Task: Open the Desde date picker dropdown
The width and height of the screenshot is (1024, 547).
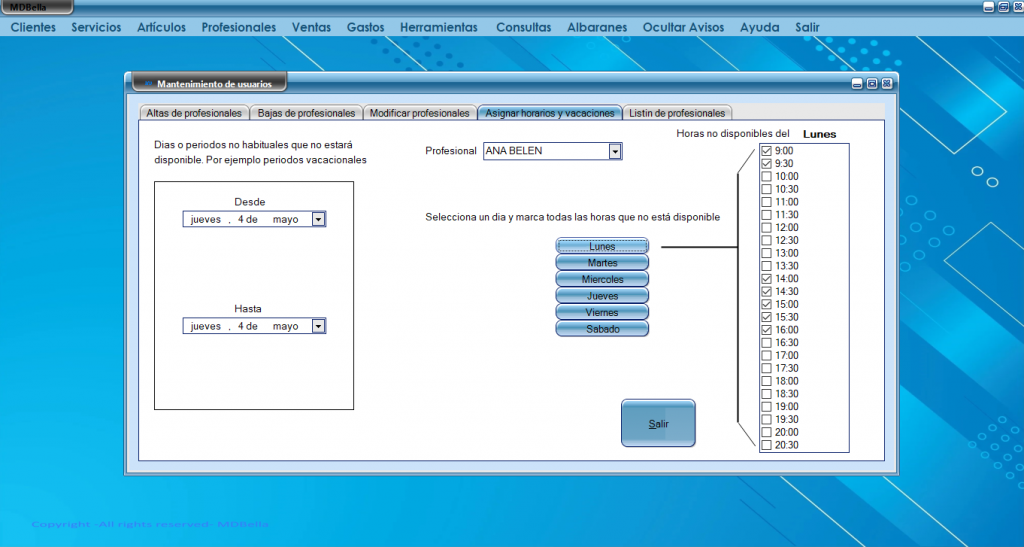Action: click(x=318, y=219)
